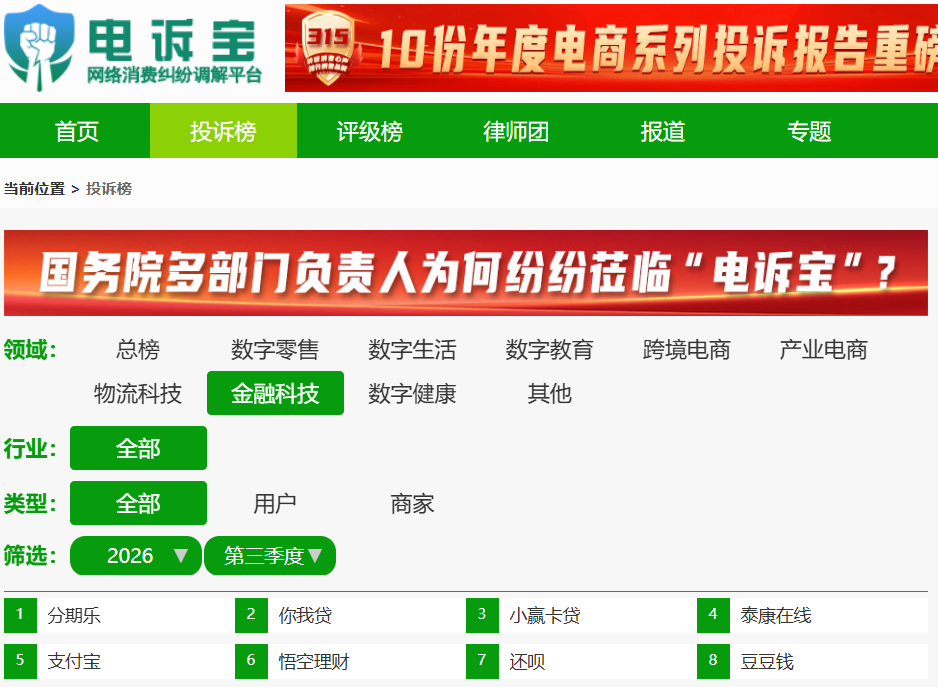Open the 2026 year dropdown
This screenshot has height=687, width=938.
tap(136, 555)
